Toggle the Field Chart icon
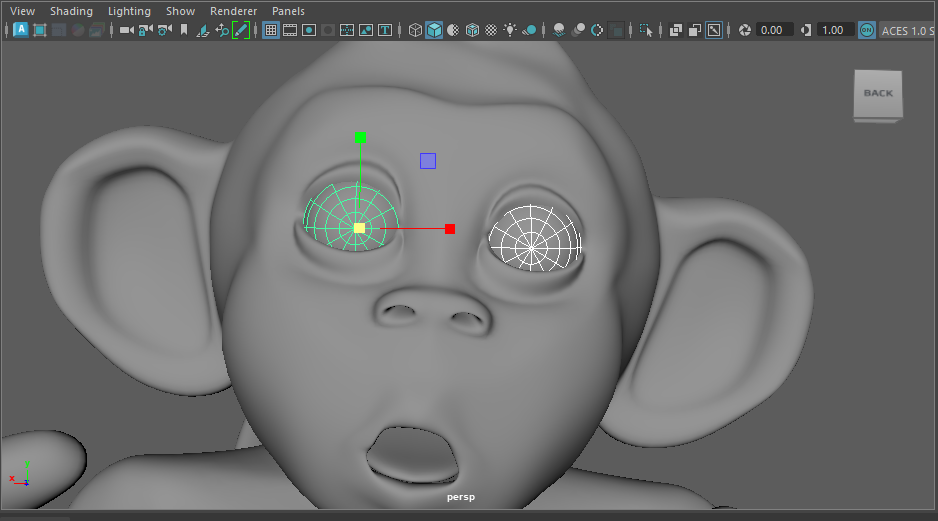 coord(347,30)
